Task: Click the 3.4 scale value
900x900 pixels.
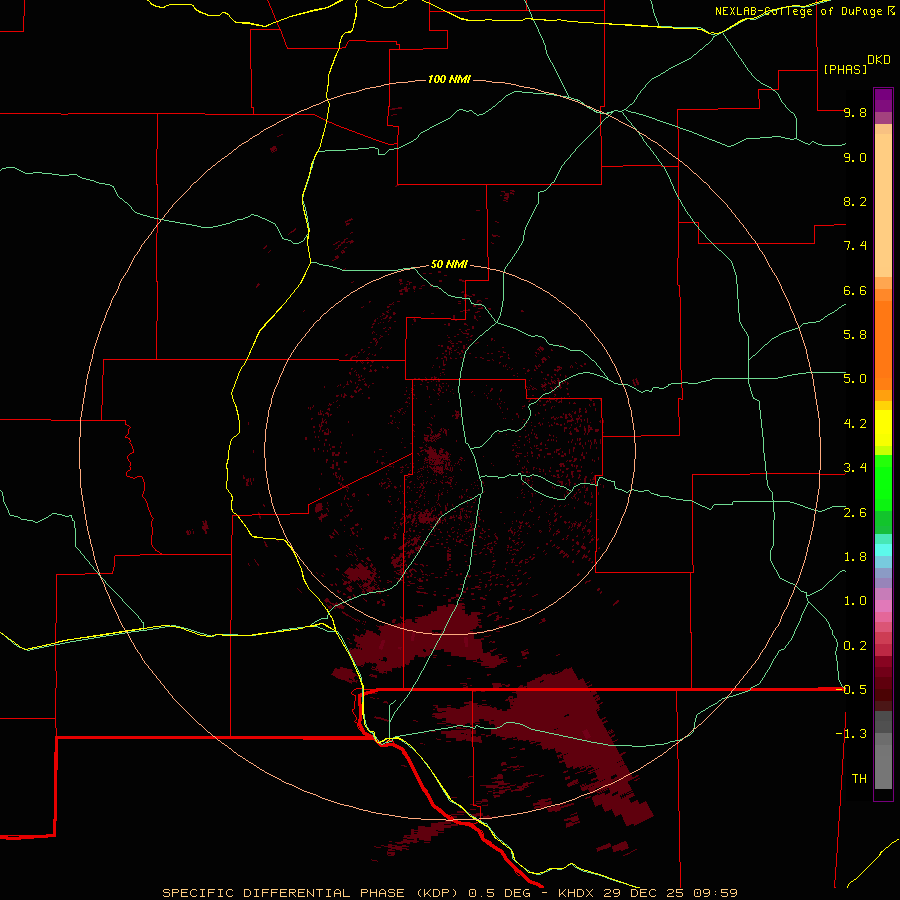Action: (x=855, y=468)
